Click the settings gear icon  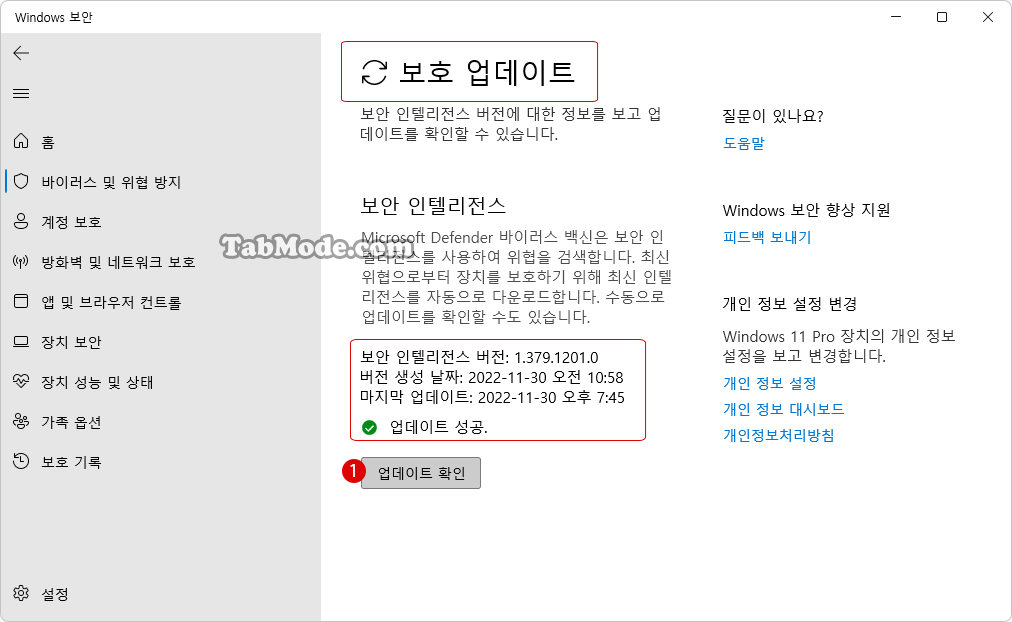21,593
